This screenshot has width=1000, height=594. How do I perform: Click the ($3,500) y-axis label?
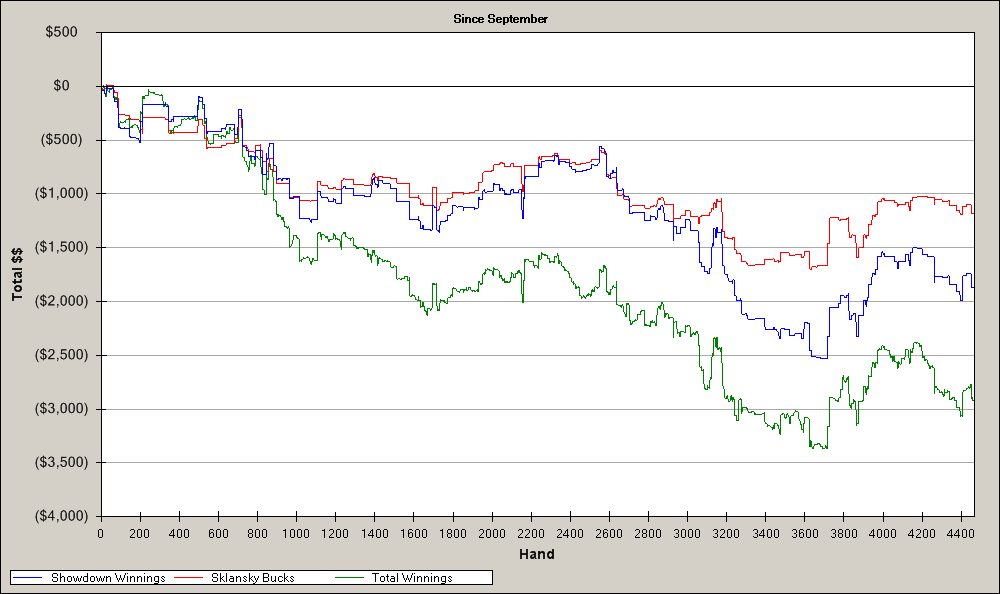pyautogui.click(x=62, y=462)
